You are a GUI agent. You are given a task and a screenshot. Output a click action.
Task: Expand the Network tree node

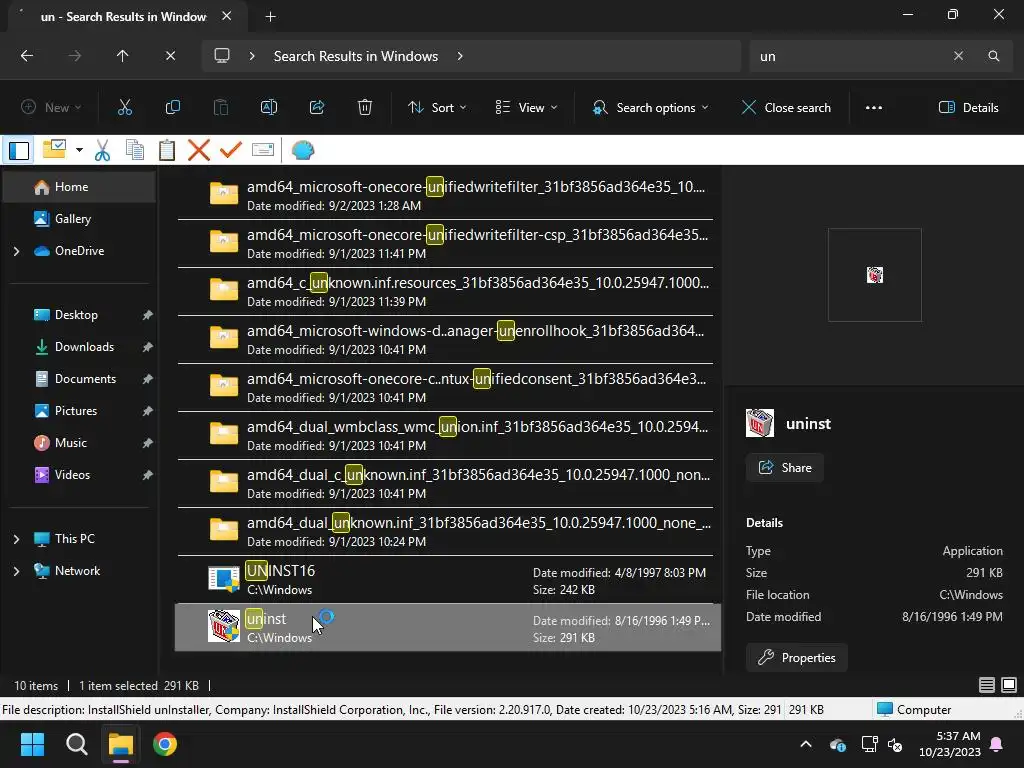(16, 571)
